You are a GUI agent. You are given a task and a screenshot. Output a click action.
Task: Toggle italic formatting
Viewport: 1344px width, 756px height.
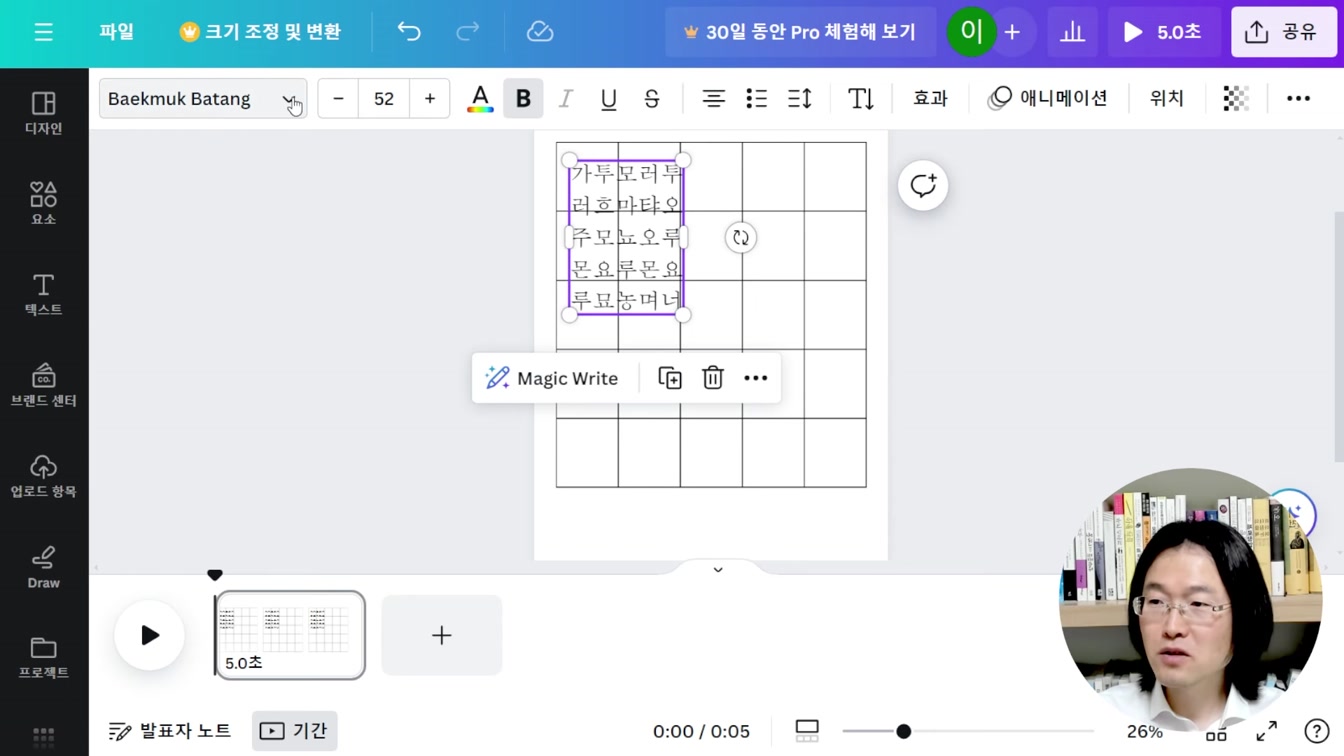[565, 98]
